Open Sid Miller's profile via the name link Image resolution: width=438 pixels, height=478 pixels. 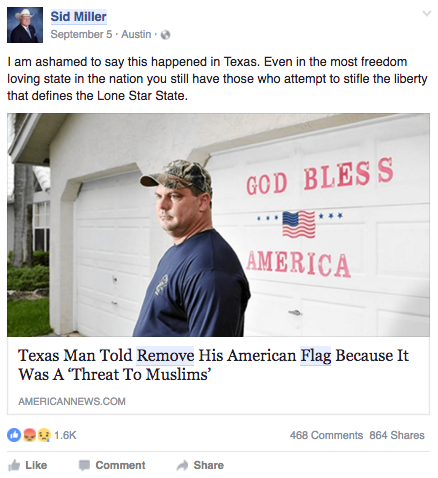pos(78,16)
